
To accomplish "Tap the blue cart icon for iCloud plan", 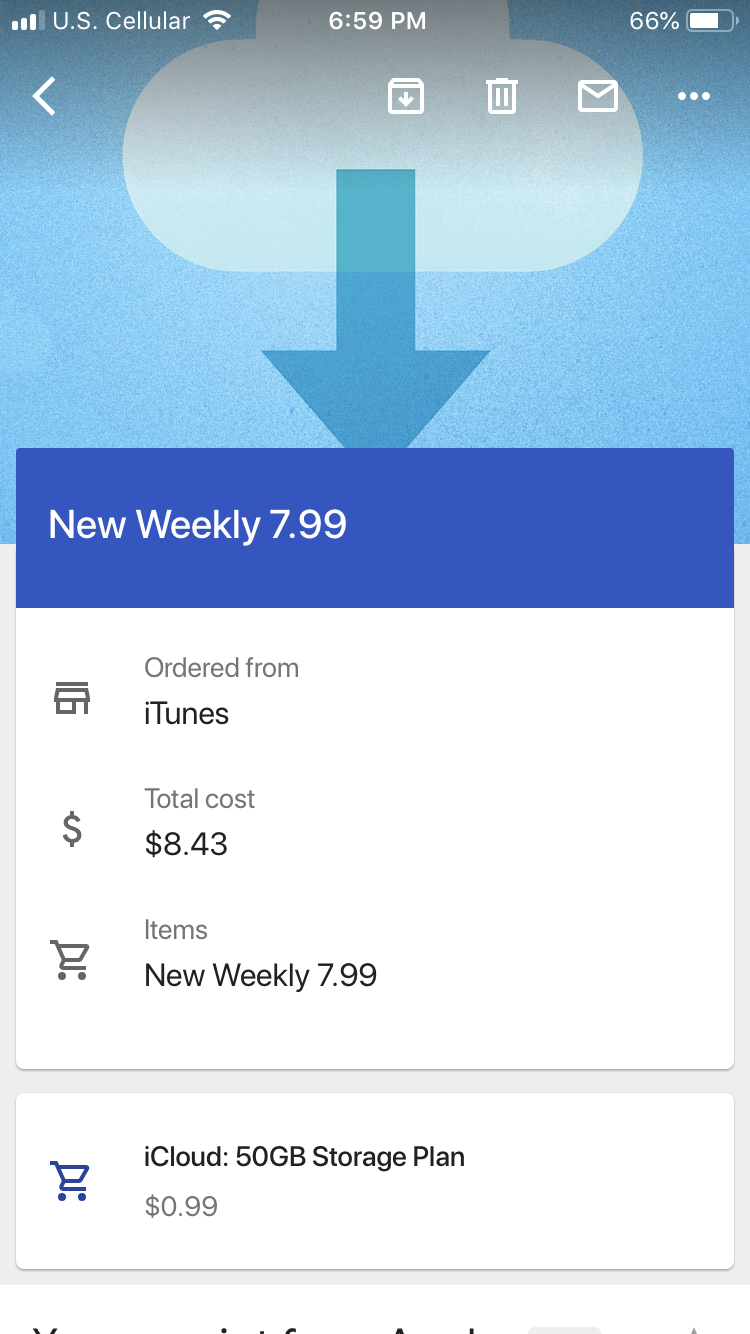I will [x=72, y=1181].
